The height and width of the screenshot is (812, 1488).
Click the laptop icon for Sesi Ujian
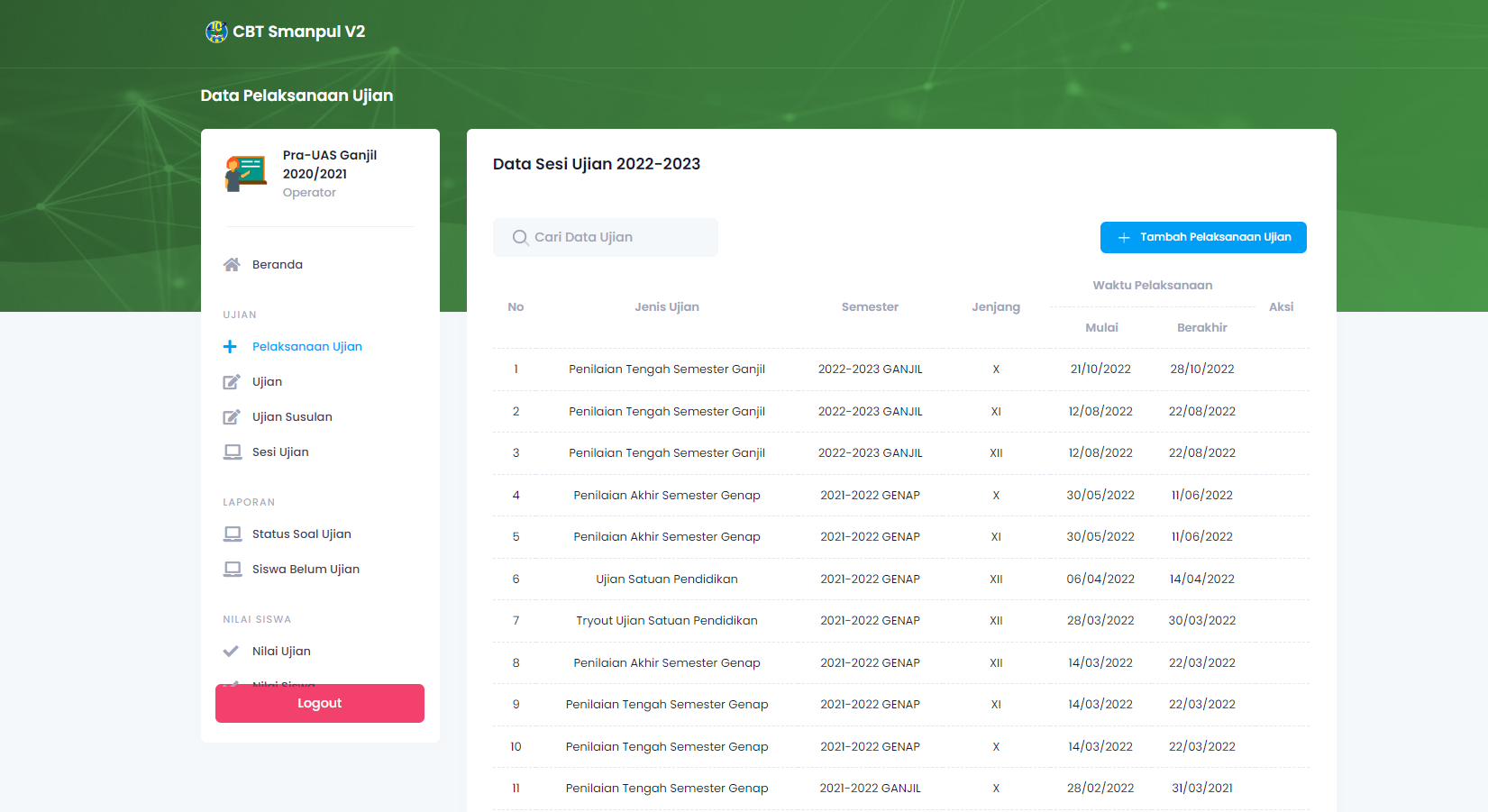coord(233,452)
